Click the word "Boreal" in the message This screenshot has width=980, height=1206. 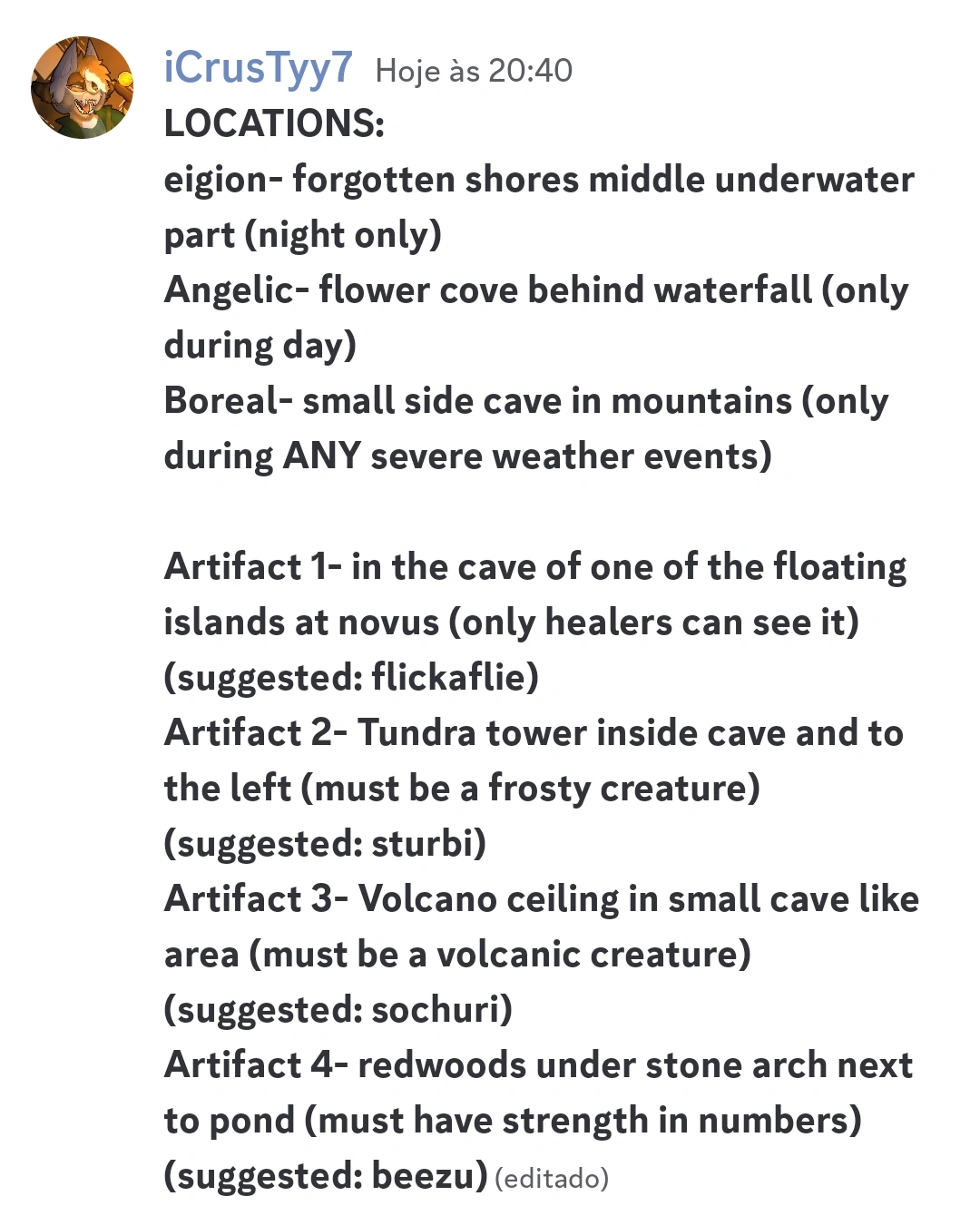pos(221,401)
